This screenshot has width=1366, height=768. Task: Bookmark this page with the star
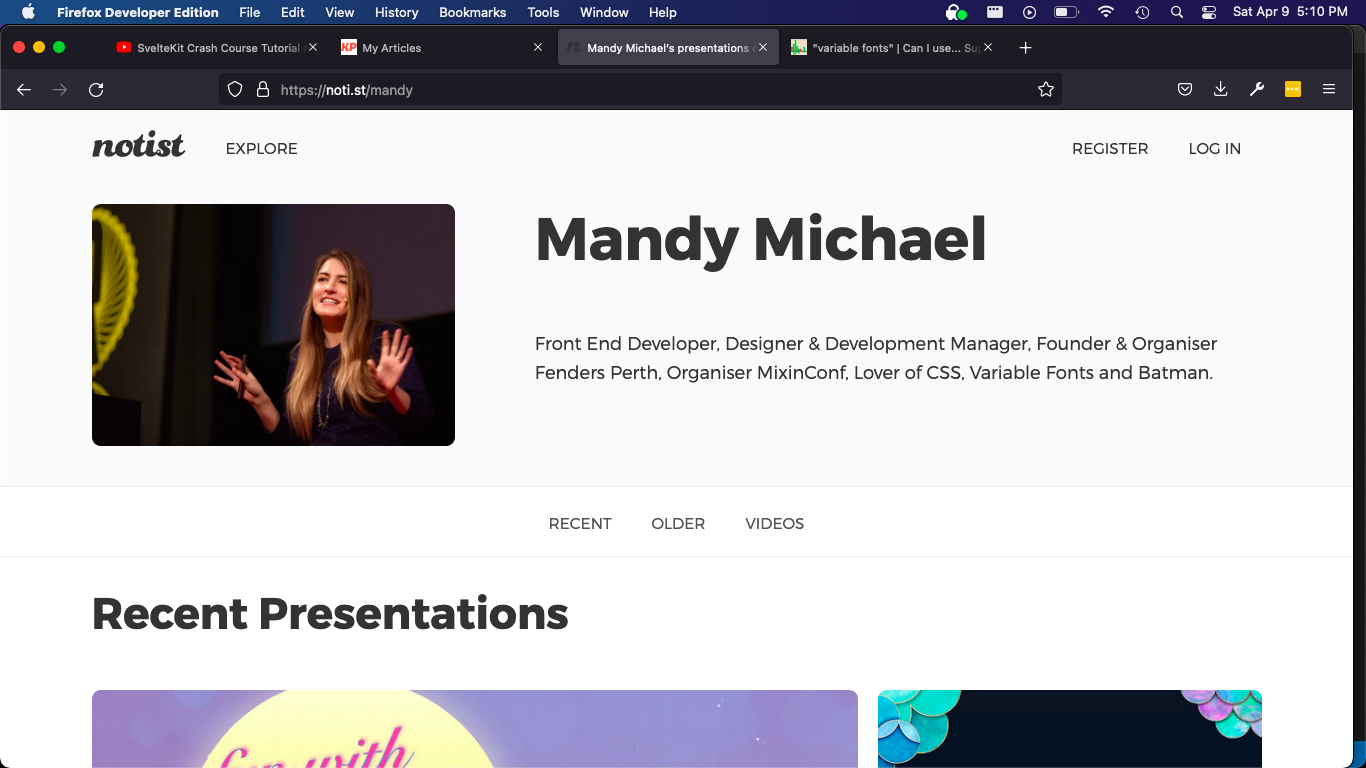(1046, 90)
